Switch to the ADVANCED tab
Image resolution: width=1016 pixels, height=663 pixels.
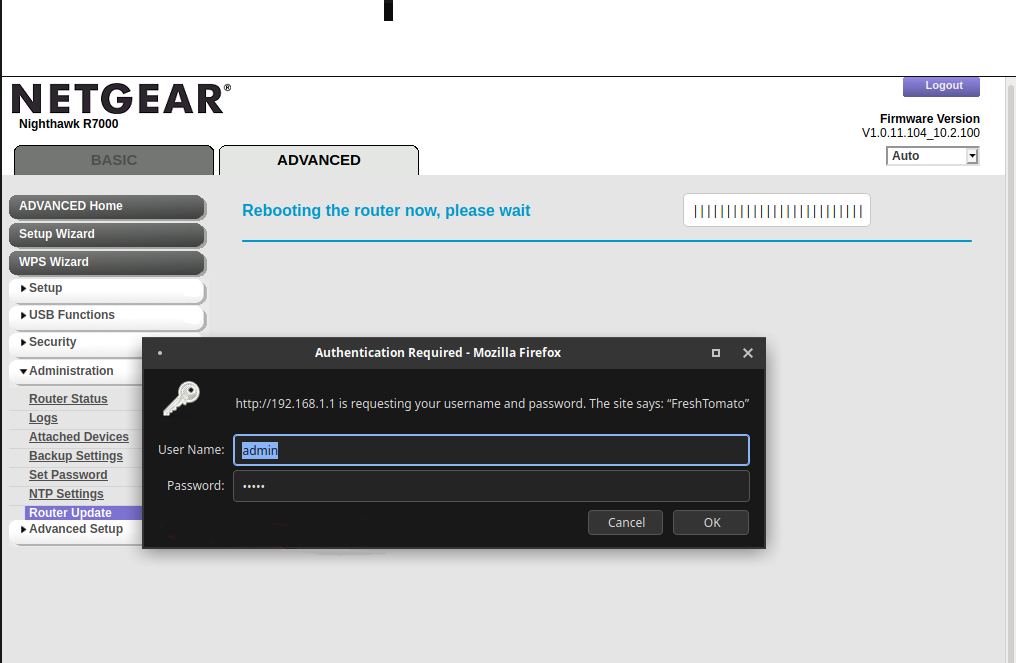tap(319, 160)
